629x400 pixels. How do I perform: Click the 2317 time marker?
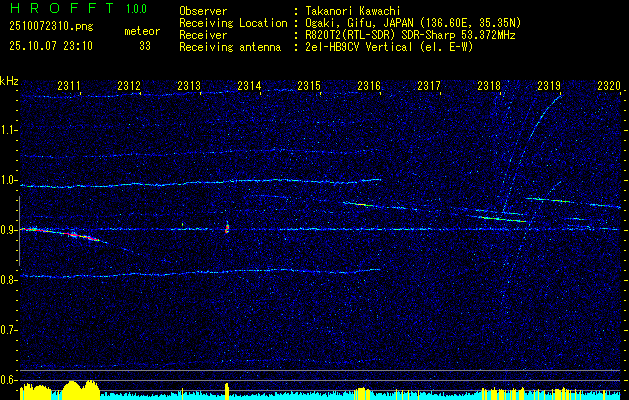(429, 85)
